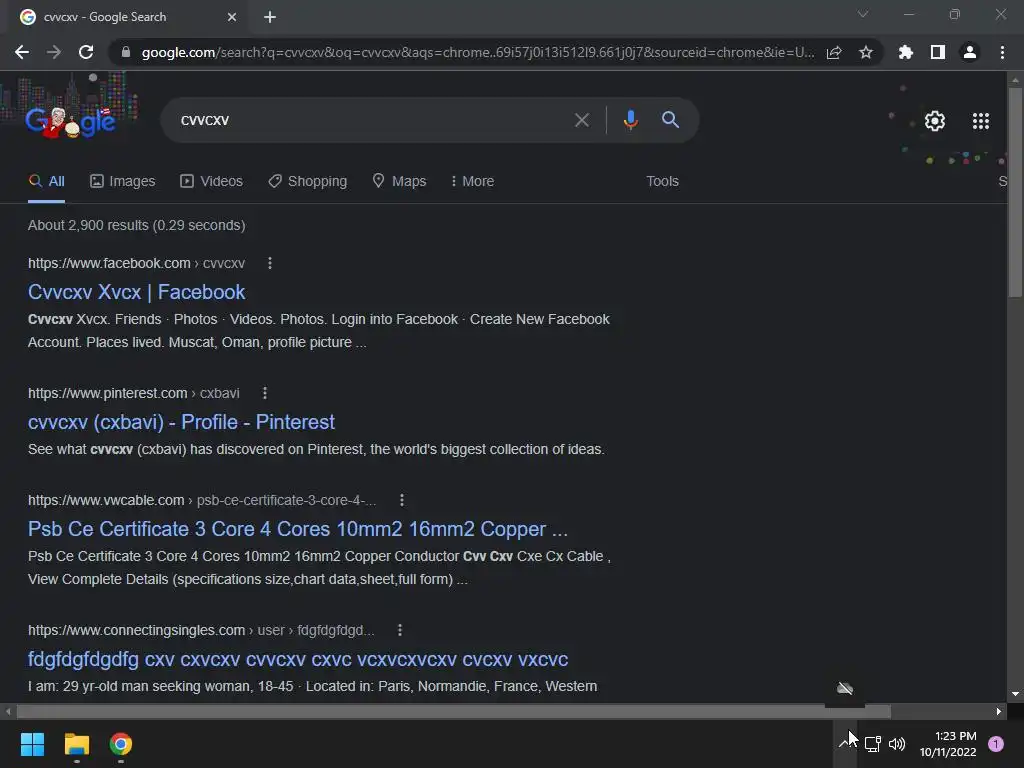Image resolution: width=1024 pixels, height=768 pixels.
Task: Open site info lock icon
Action: (126, 52)
